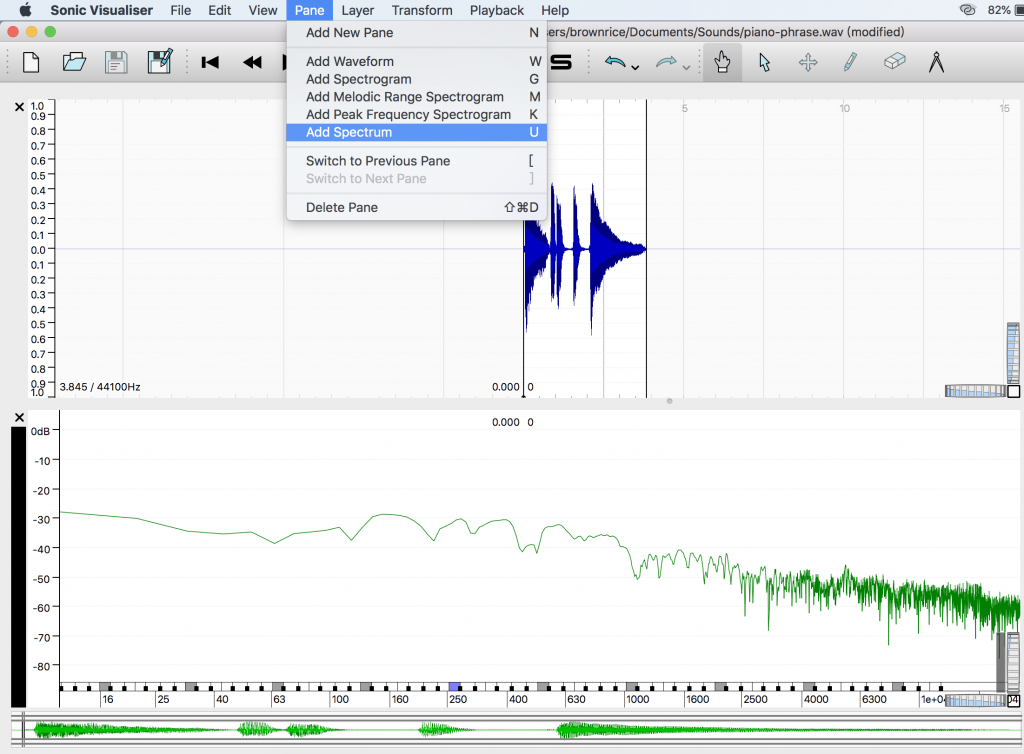Close the spectrum pane with X

click(x=19, y=417)
